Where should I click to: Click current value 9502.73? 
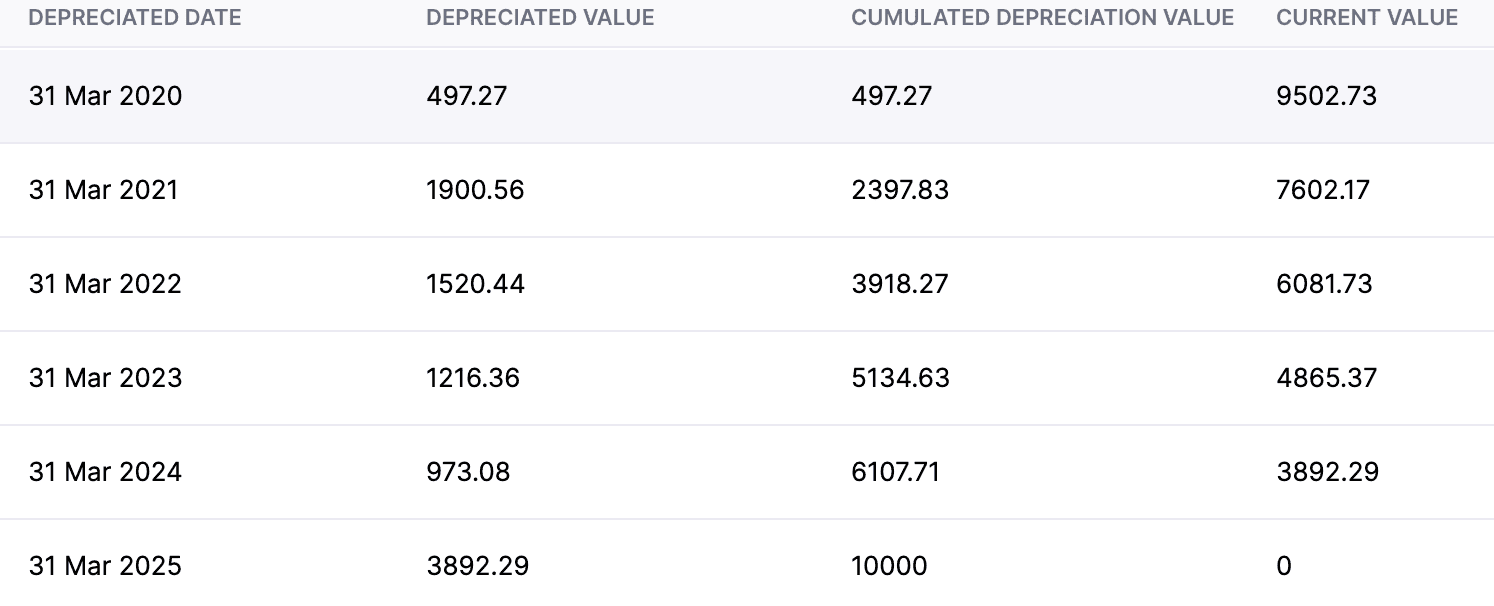click(1326, 96)
